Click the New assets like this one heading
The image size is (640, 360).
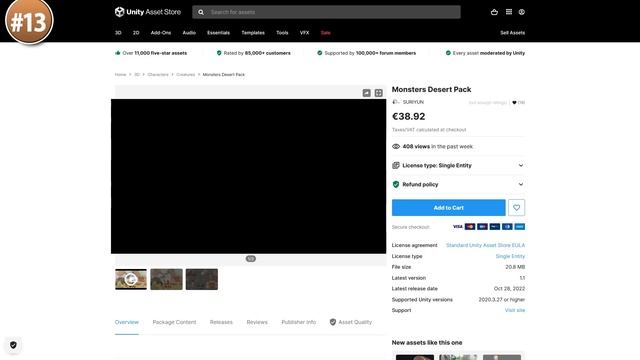click(427, 342)
